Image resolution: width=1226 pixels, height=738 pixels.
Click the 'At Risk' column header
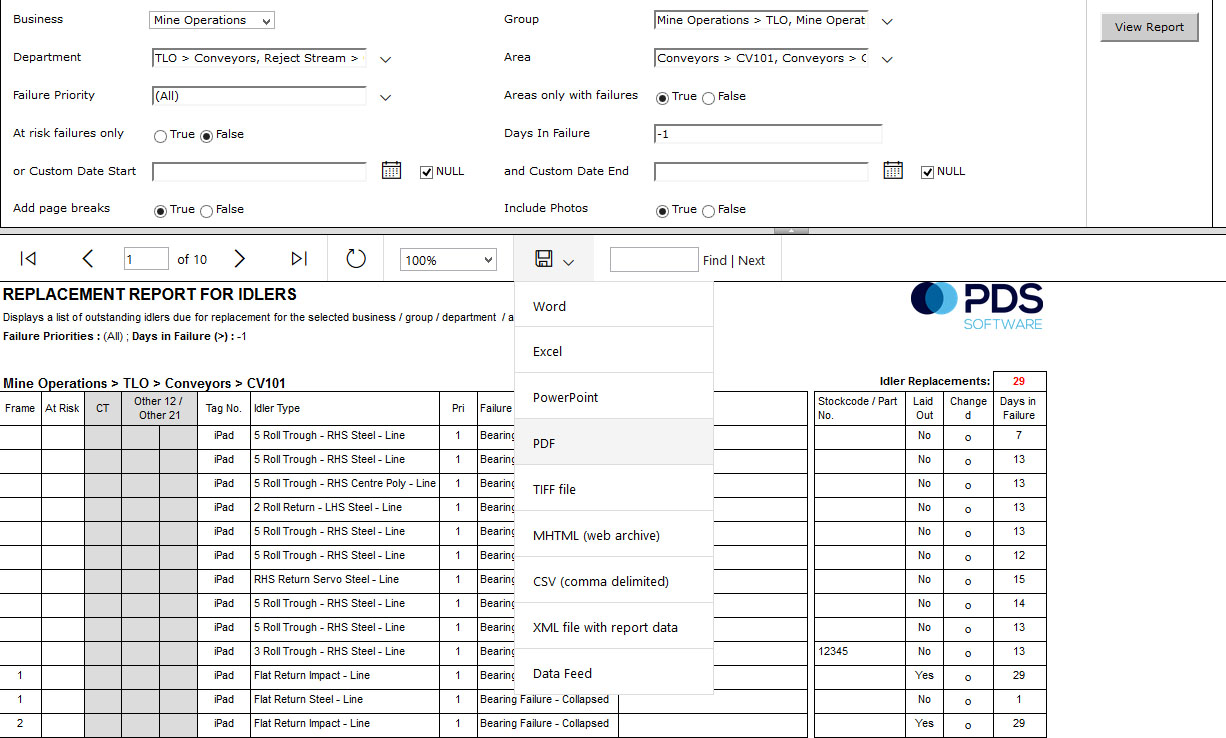pos(62,408)
